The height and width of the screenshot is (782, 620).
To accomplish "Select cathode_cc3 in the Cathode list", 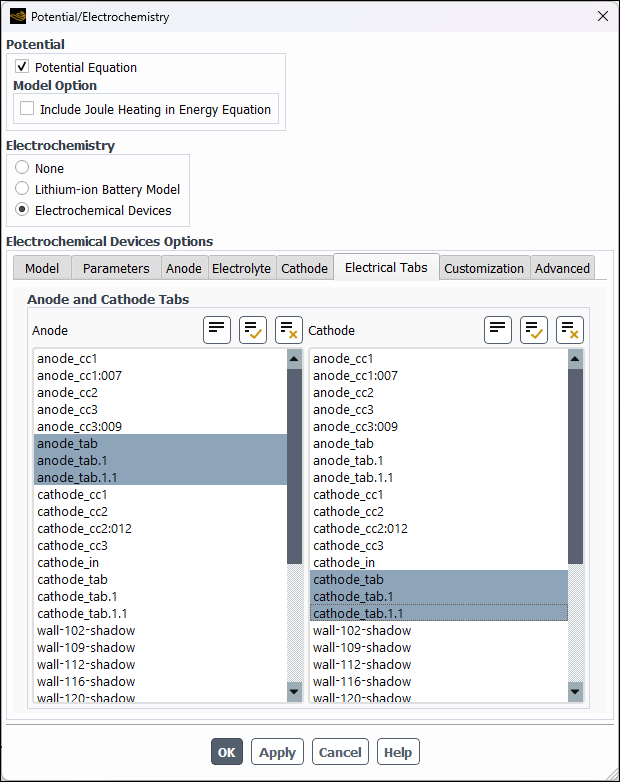I will coord(439,545).
